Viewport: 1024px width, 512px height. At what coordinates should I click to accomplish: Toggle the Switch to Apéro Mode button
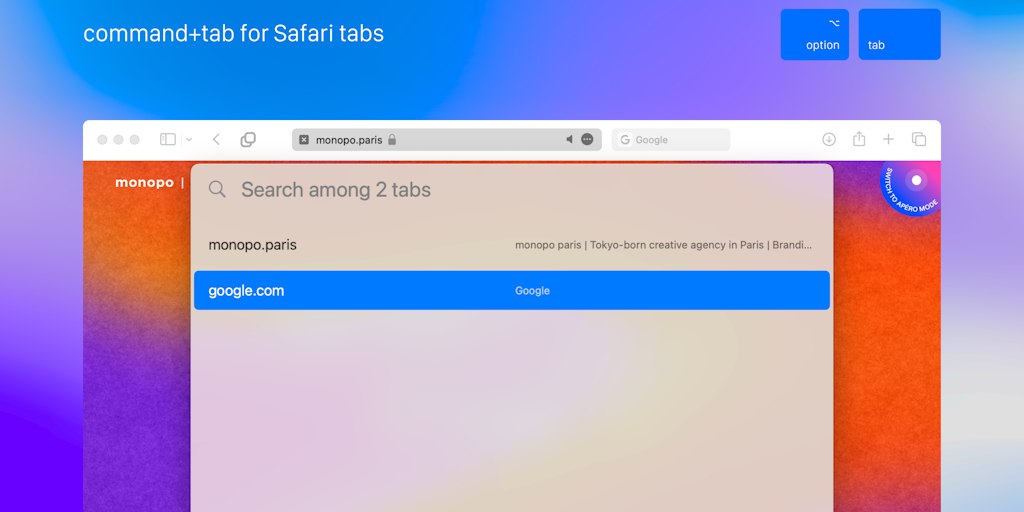click(x=910, y=186)
